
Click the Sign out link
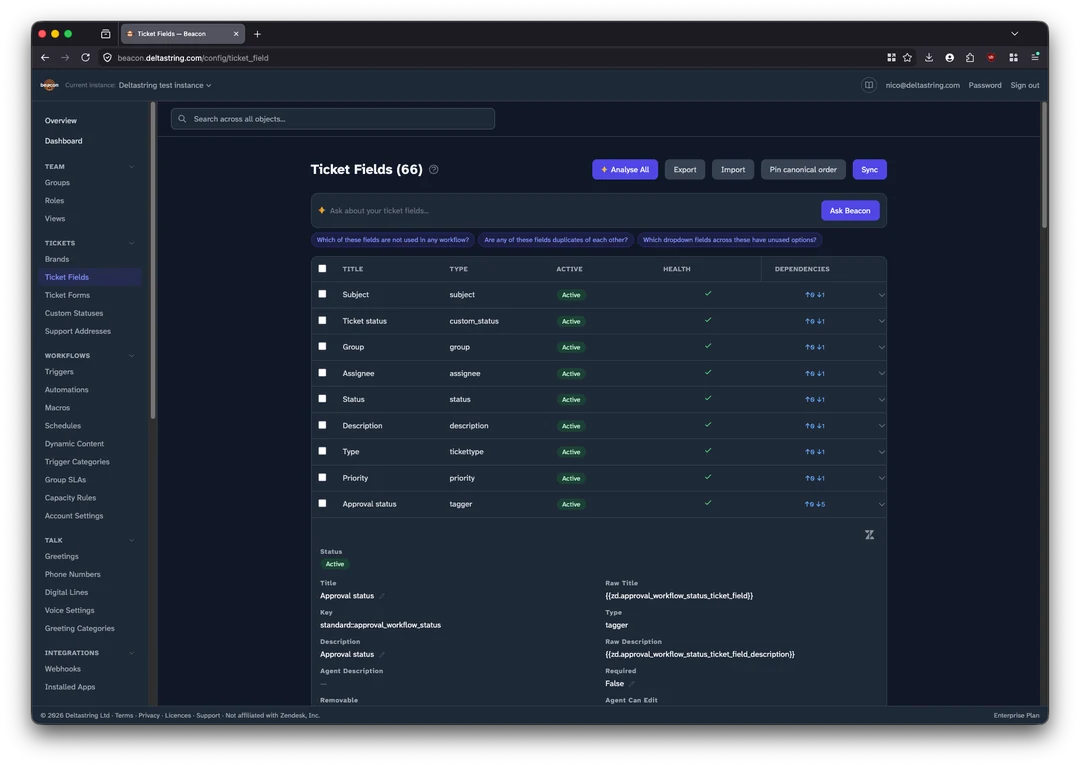(1024, 85)
